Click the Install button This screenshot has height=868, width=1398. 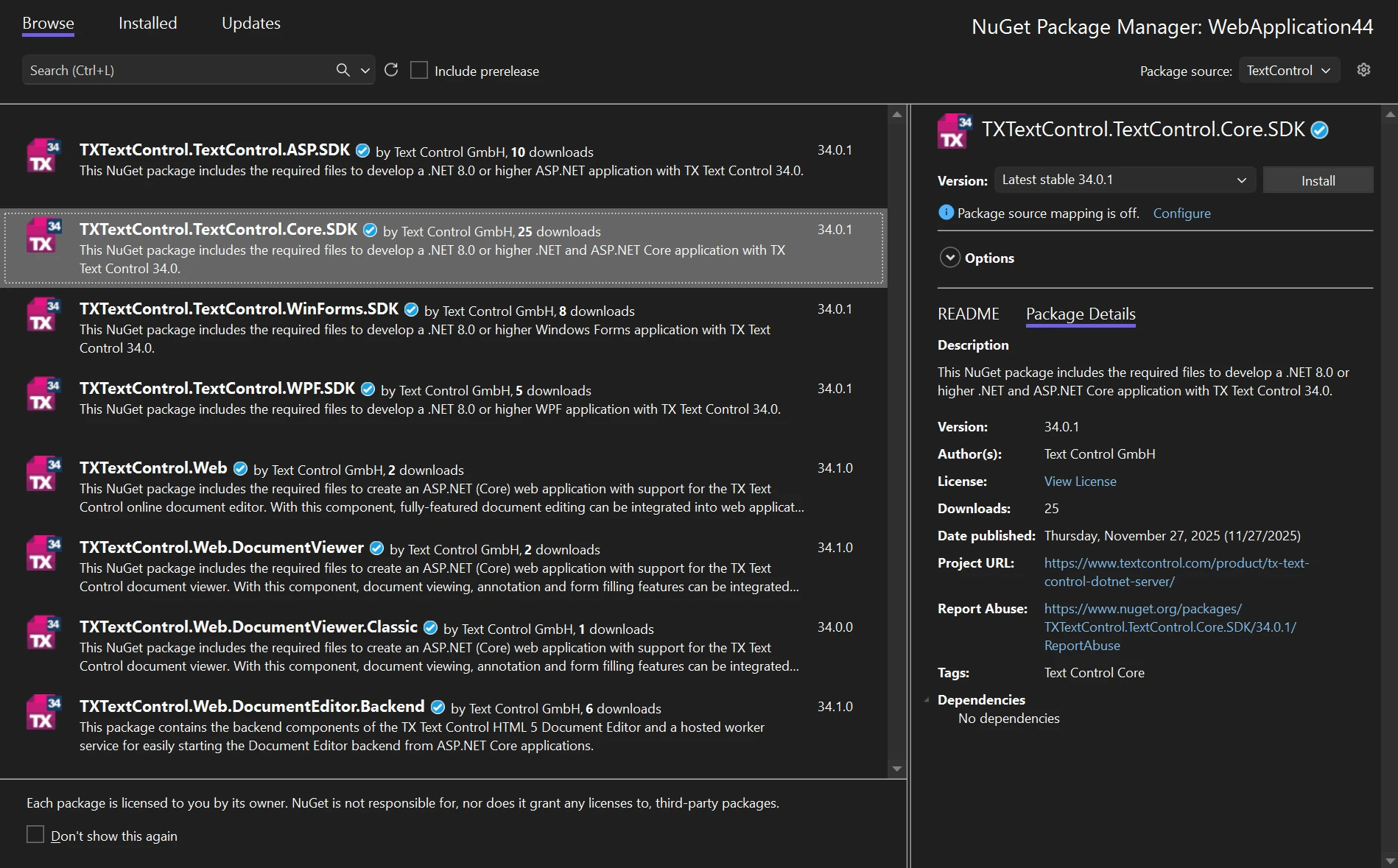click(x=1318, y=179)
